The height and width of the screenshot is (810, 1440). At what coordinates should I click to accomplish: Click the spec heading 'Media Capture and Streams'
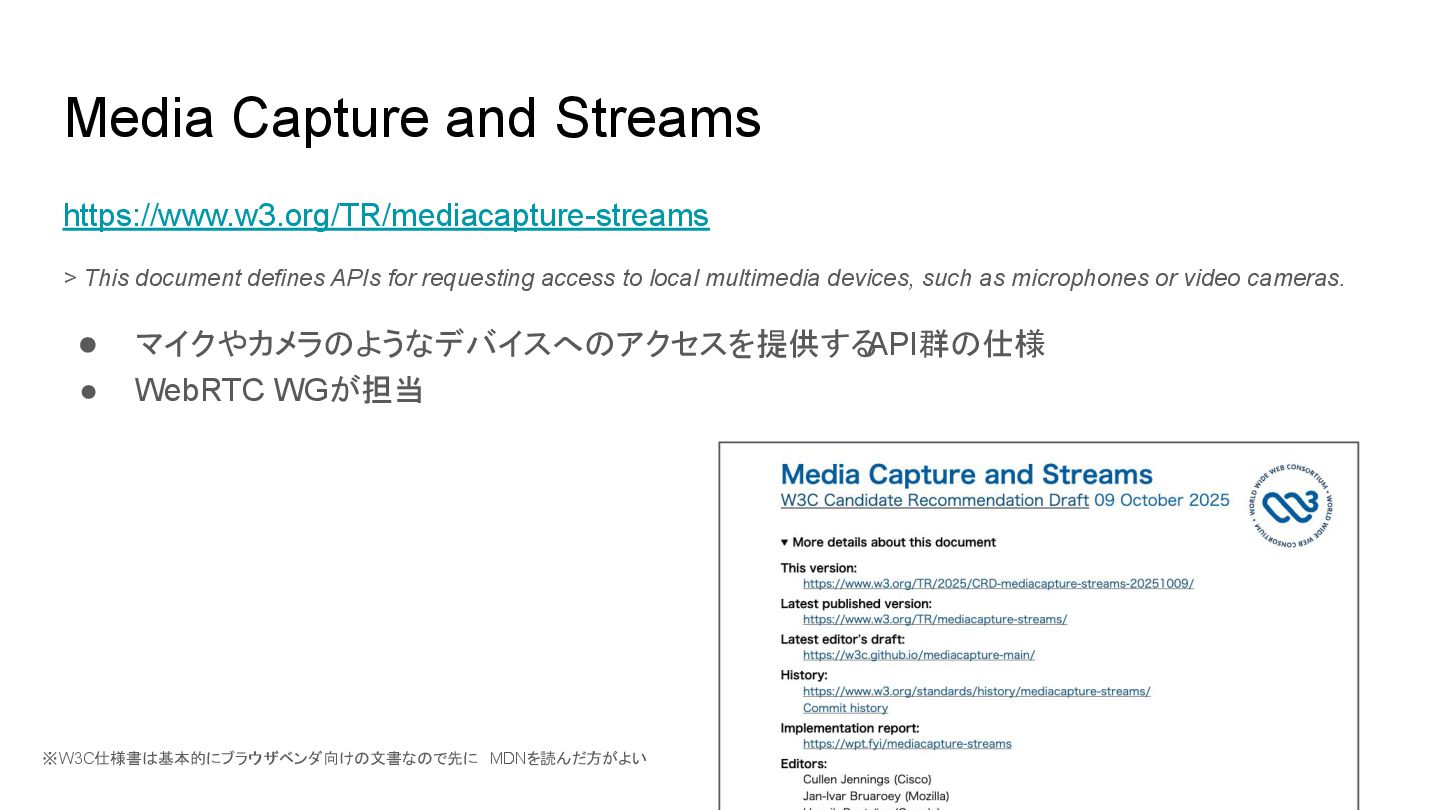(966, 474)
